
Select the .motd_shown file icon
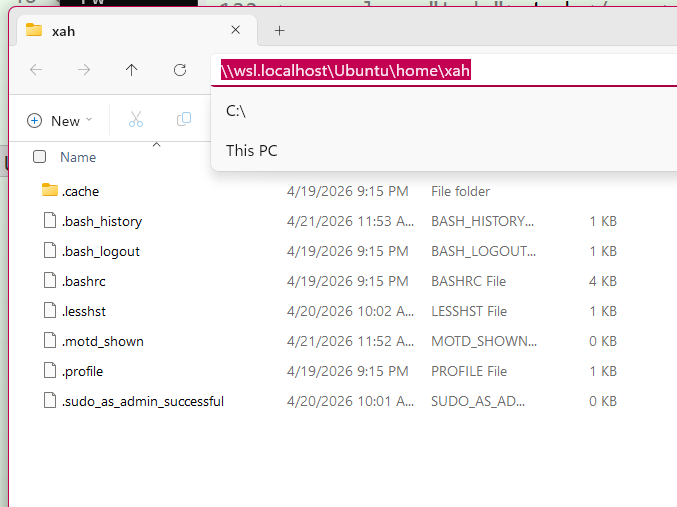50,340
